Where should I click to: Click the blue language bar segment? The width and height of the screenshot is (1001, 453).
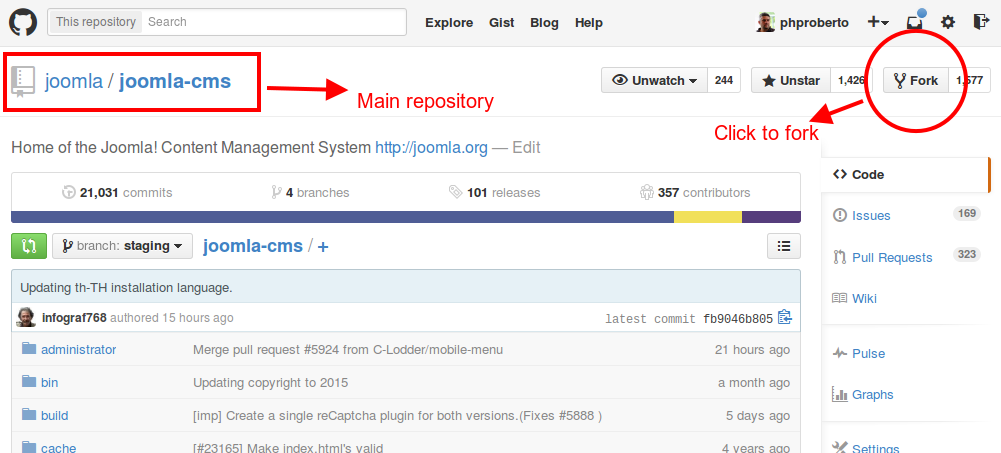343,217
